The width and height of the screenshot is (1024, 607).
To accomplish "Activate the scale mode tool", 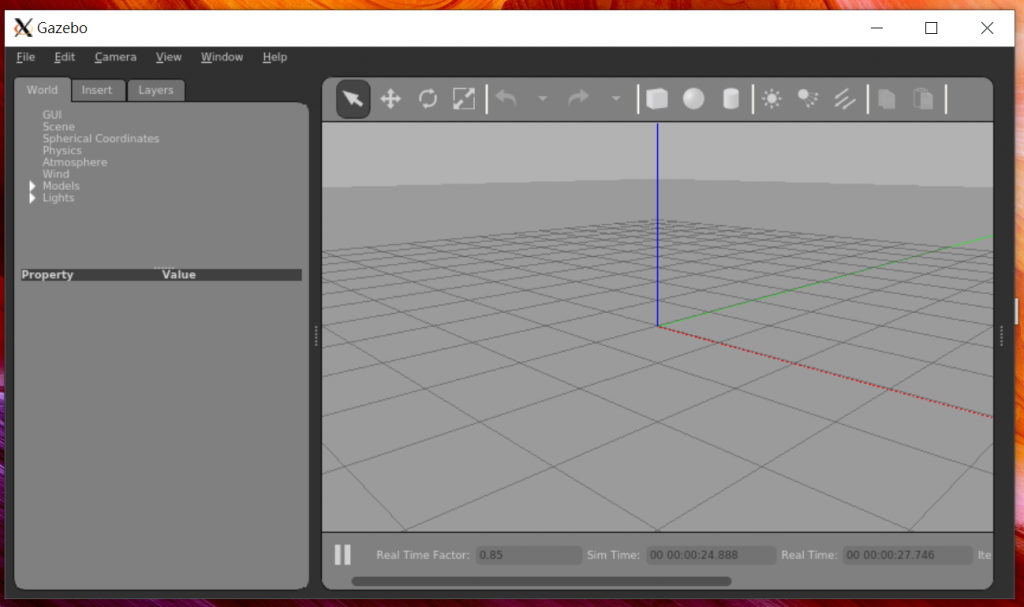I will (464, 99).
